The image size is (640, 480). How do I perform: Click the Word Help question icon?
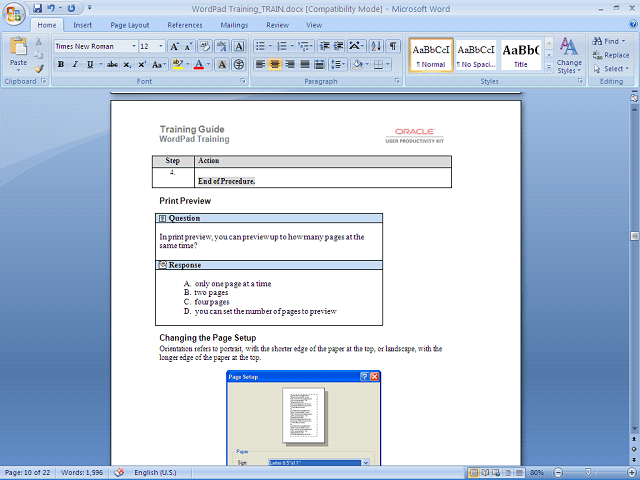point(633,24)
